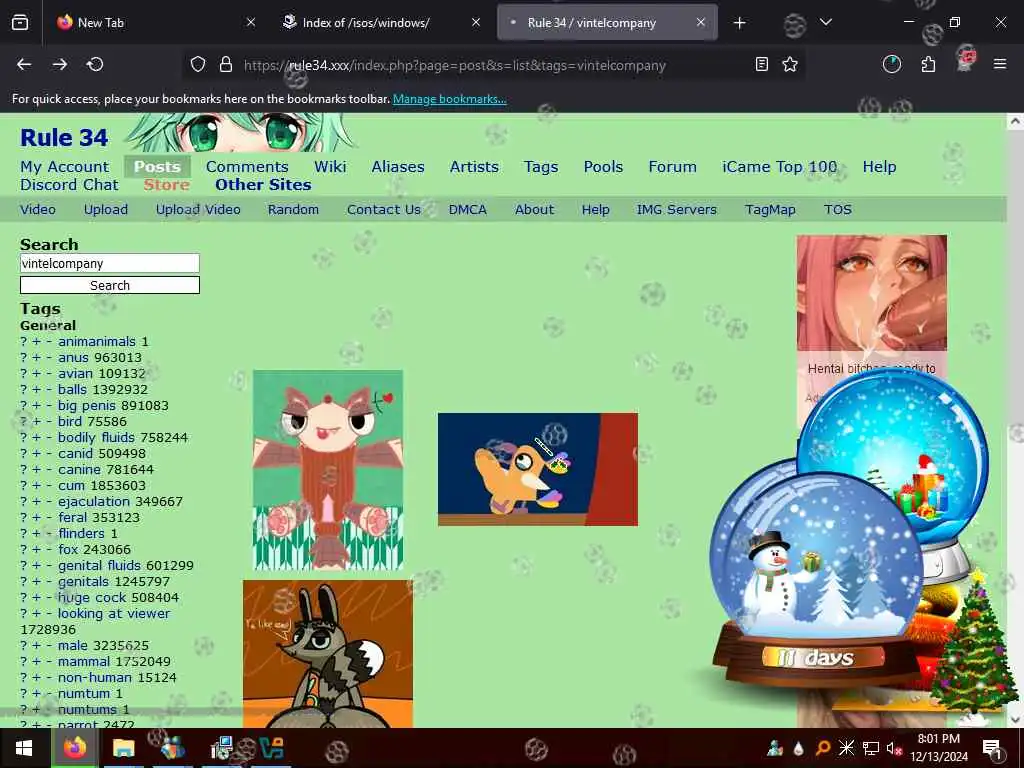This screenshot has width=1024, height=768.
Task: Open a new tab with plus button
Action: coord(739,23)
